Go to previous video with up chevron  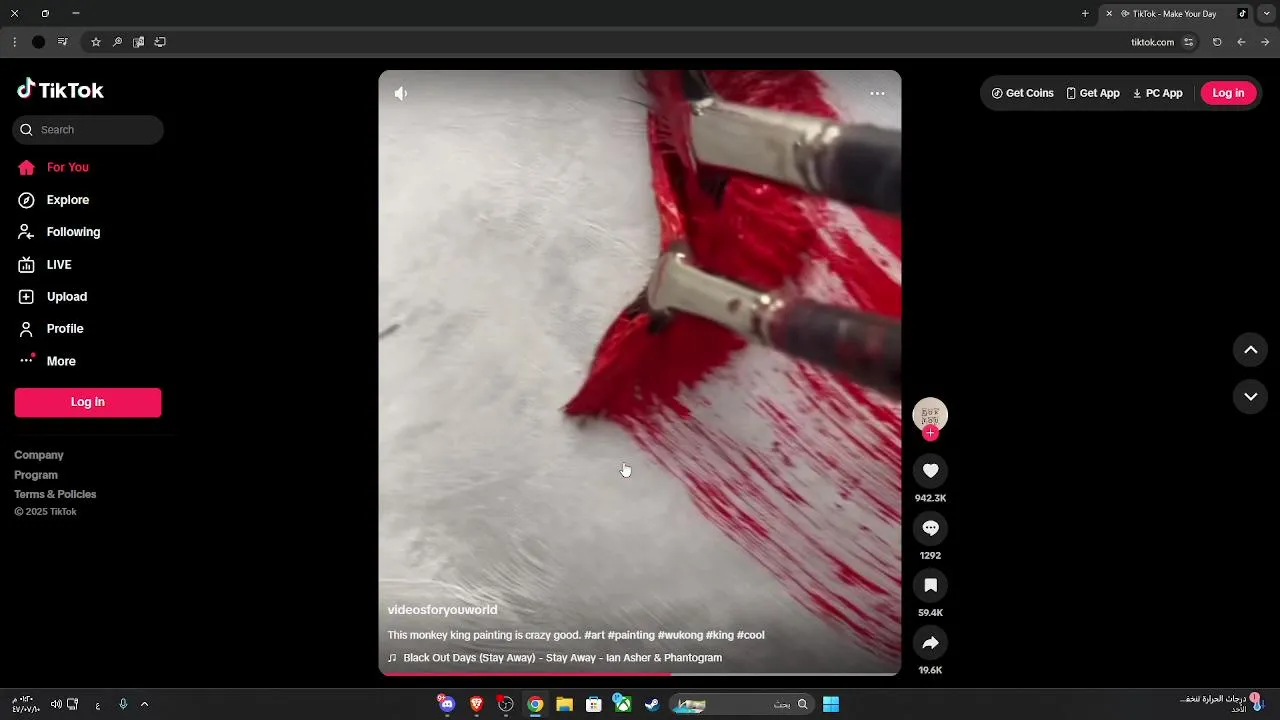point(1250,350)
